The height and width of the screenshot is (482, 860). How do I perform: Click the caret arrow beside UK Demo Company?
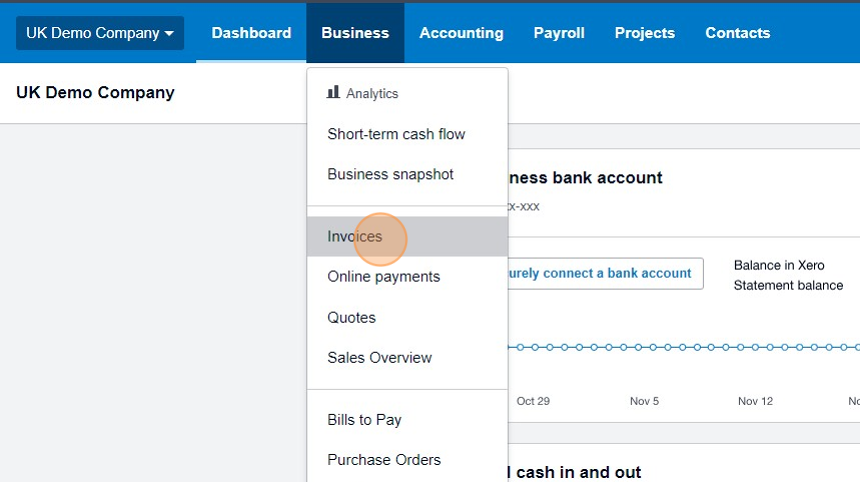click(x=169, y=33)
